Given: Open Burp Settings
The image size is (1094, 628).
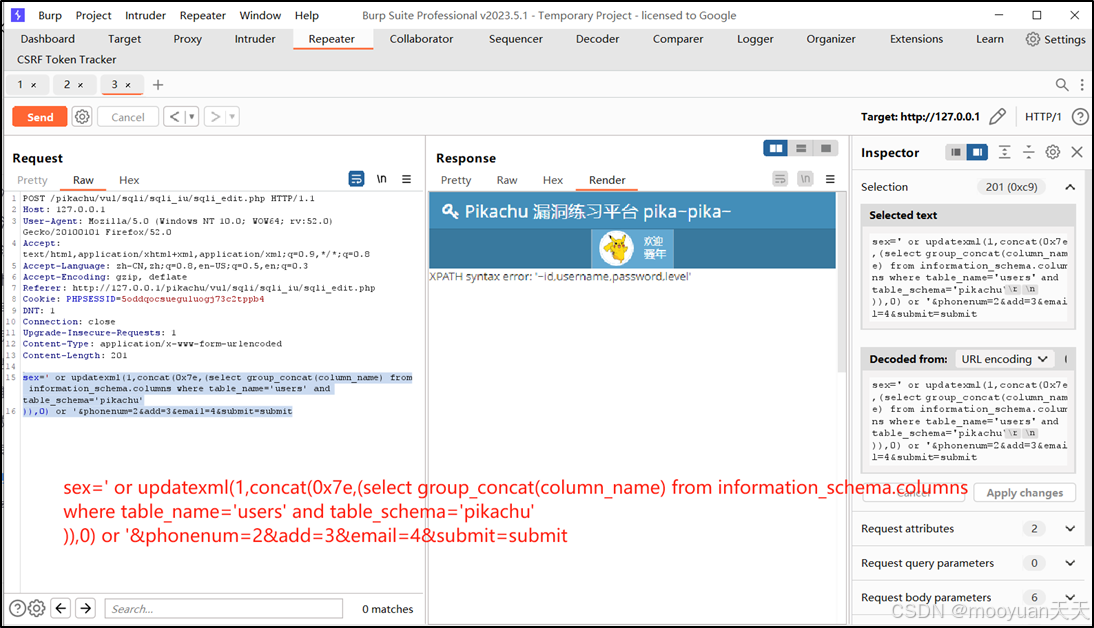Looking at the screenshot, I should tap(1056, 39).
